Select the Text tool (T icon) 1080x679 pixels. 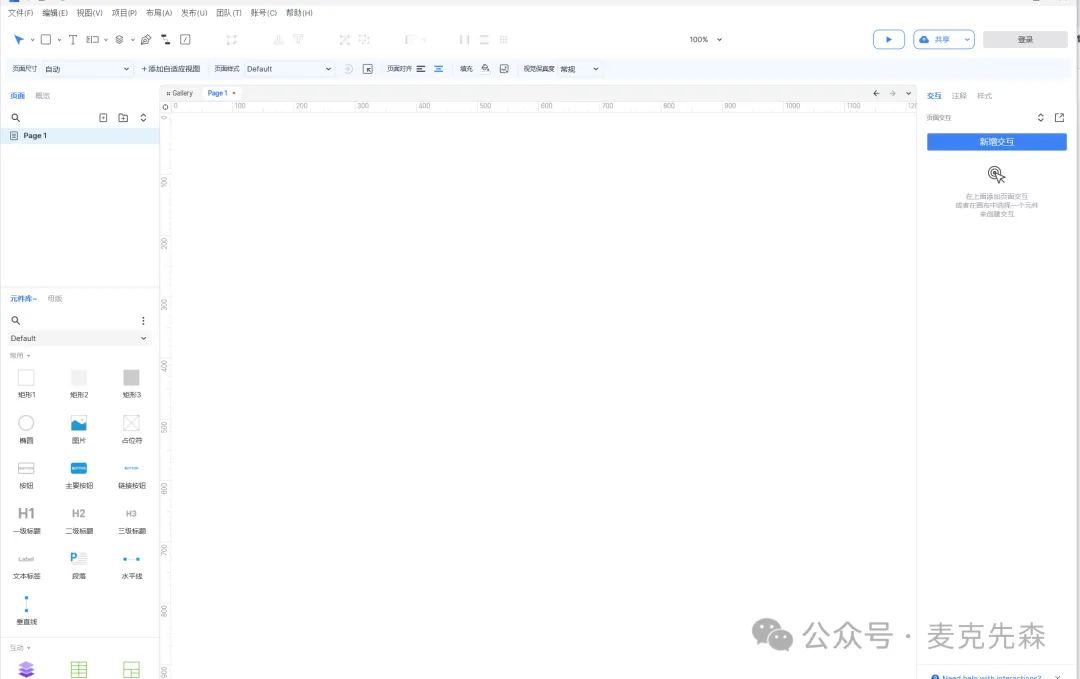(x=72, y=40)
